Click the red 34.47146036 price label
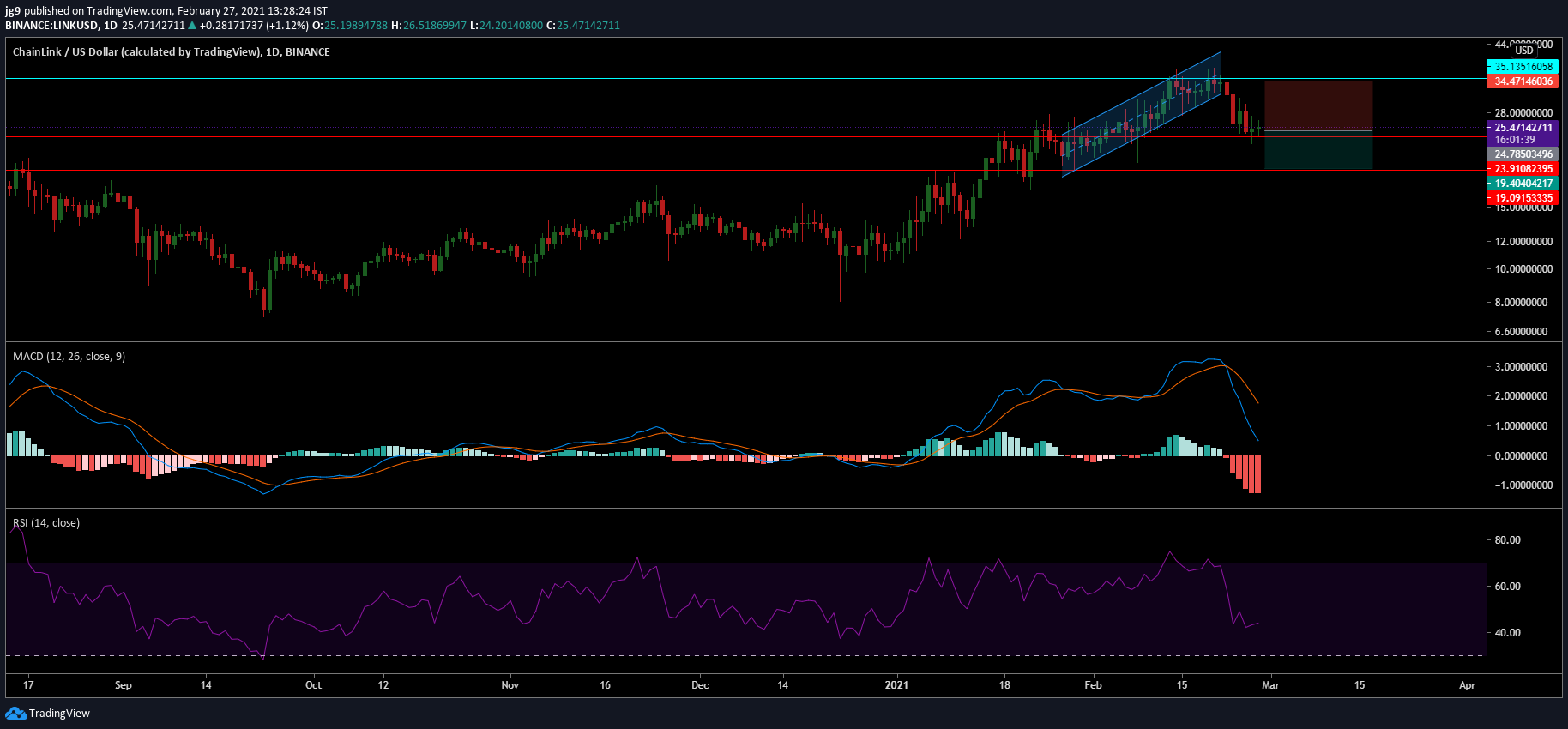Screen dimensions: 1568x729 (x=1523, y=81)
